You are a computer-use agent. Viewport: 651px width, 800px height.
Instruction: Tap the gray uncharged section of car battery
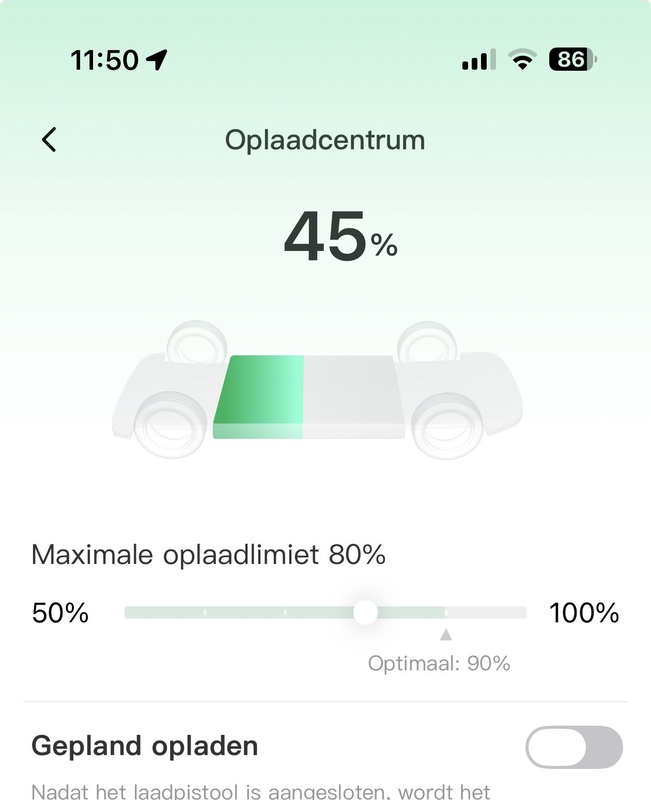pos(352,397)
